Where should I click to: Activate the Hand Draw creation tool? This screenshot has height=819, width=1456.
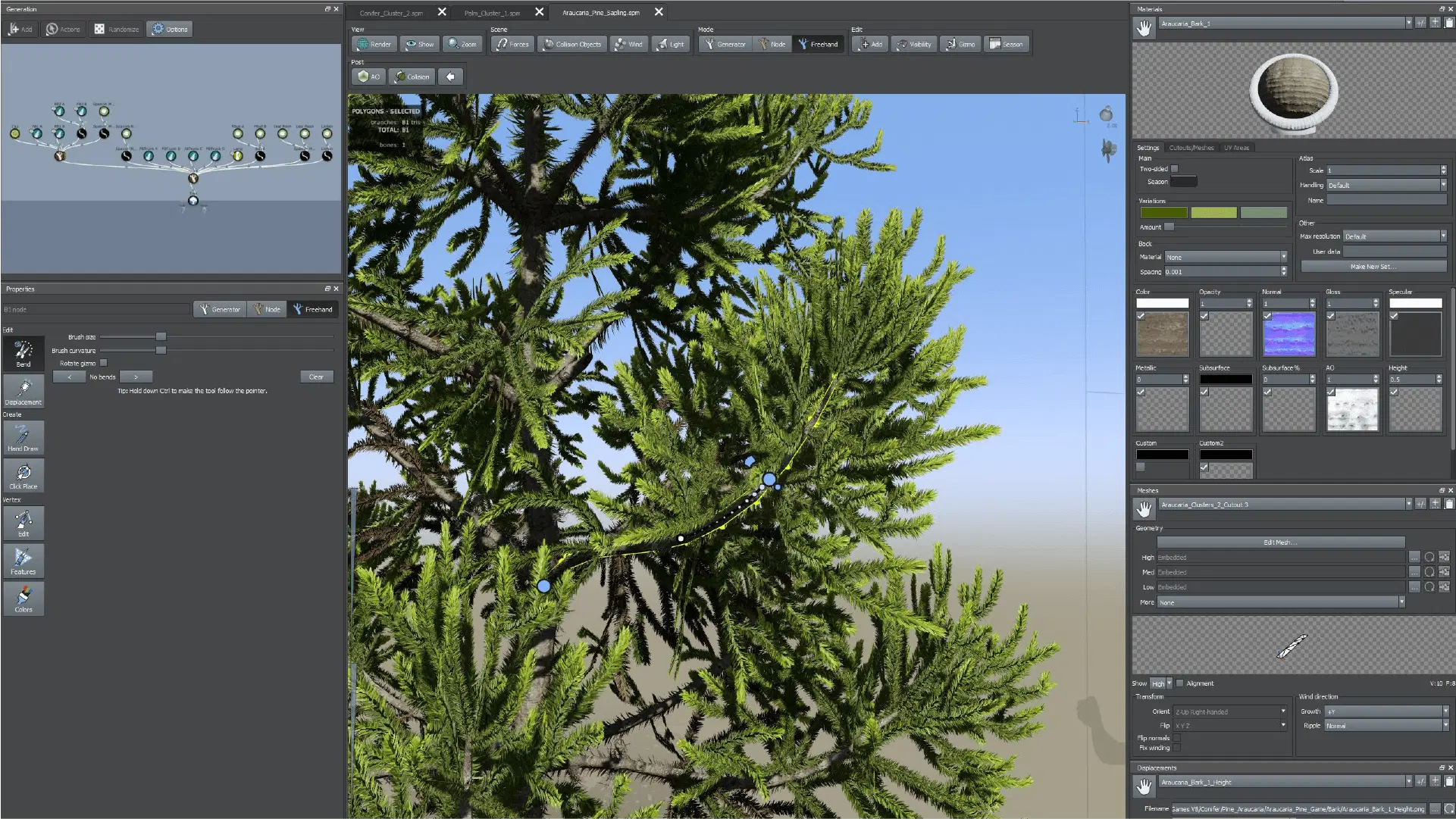pyautogui.click(x=23, y=438)
